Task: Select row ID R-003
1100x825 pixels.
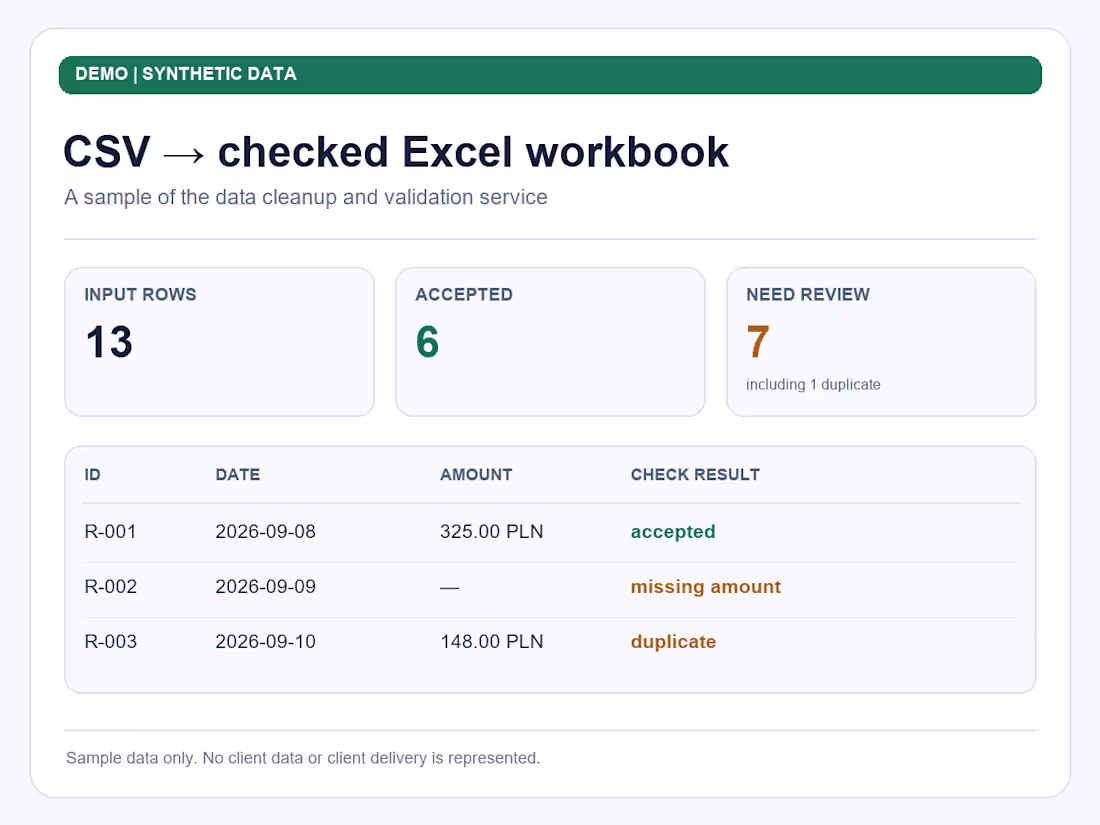Action: click(x=110, y=642)
